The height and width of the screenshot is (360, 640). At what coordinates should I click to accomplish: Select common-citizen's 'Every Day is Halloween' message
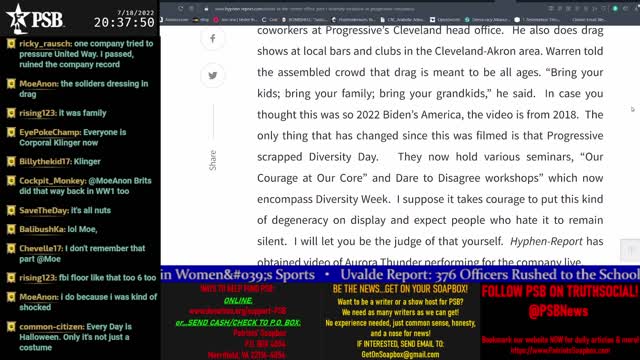[76, 337]
